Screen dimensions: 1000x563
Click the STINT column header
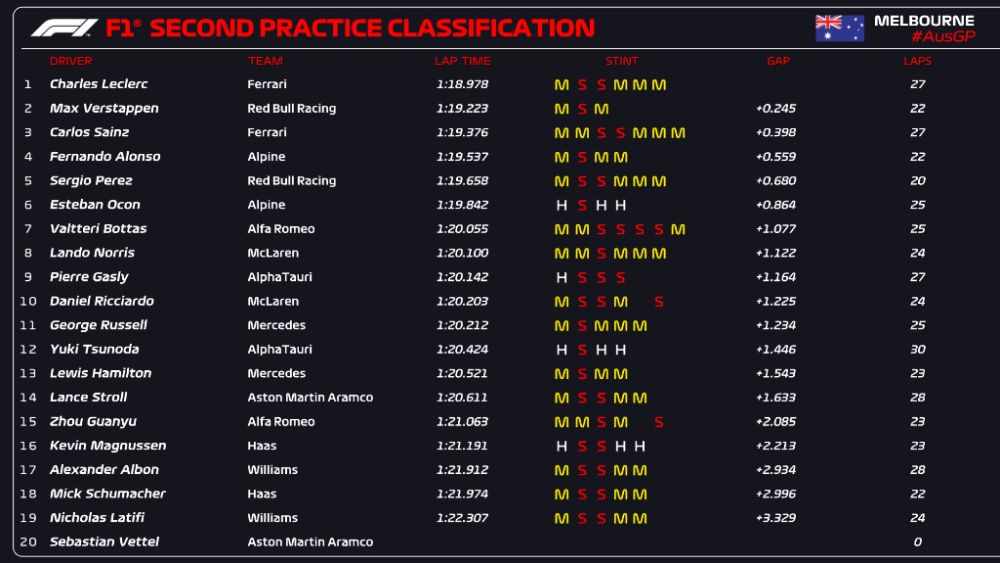[621, 61]
